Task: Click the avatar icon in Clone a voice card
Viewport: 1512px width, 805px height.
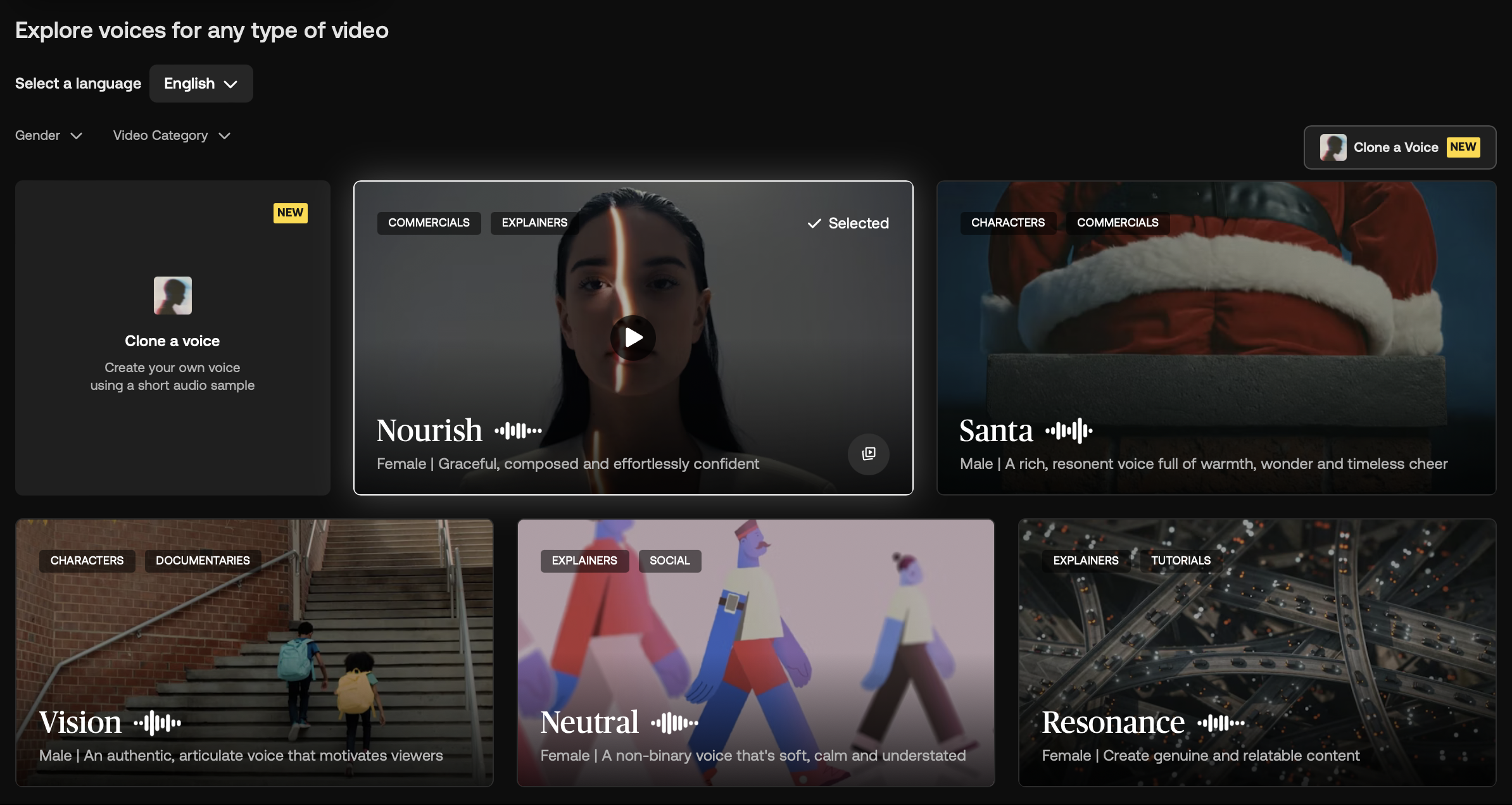Action: point(172,296)
